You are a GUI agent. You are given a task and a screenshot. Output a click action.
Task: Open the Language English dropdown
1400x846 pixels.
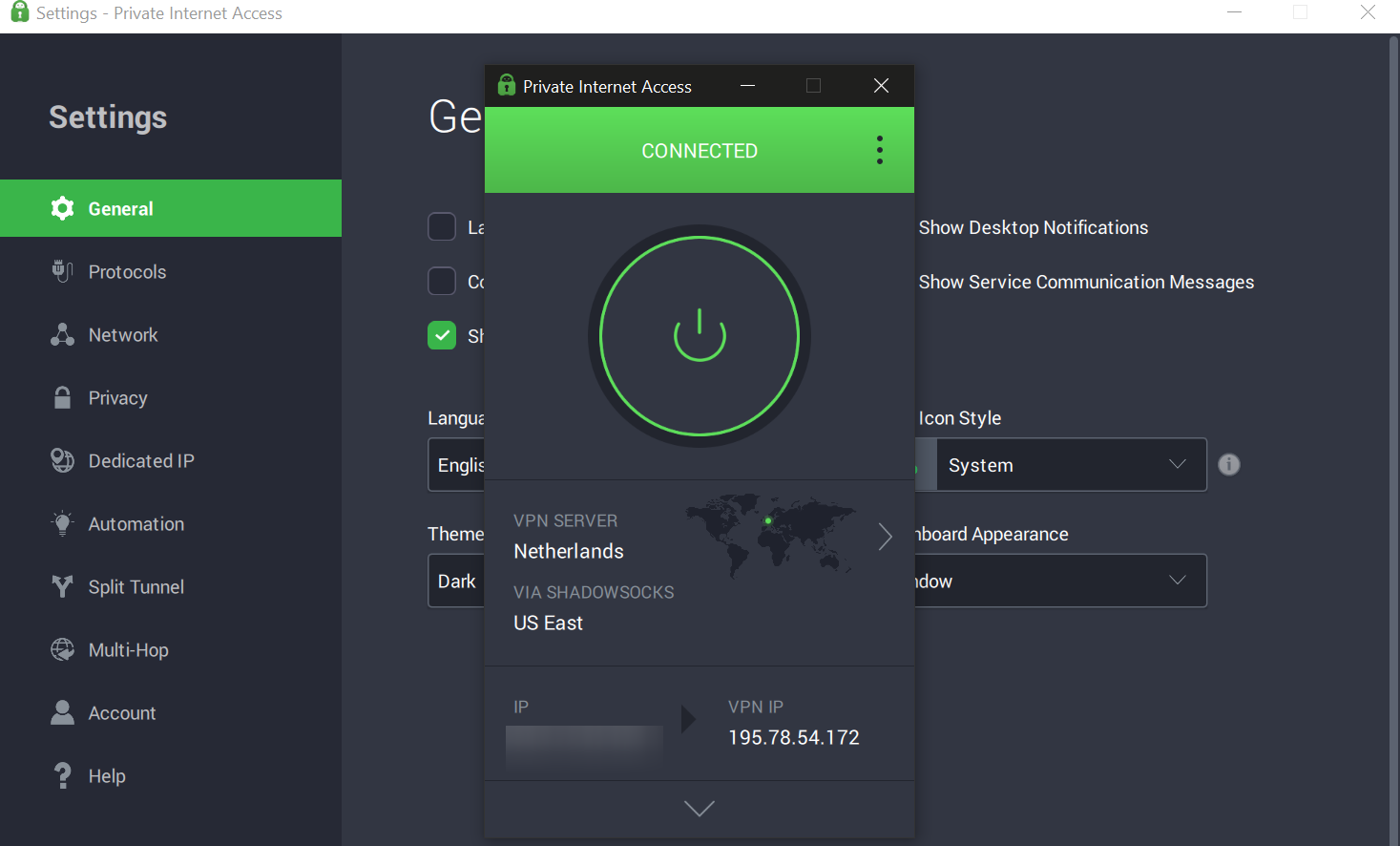[x=456, y=464]
